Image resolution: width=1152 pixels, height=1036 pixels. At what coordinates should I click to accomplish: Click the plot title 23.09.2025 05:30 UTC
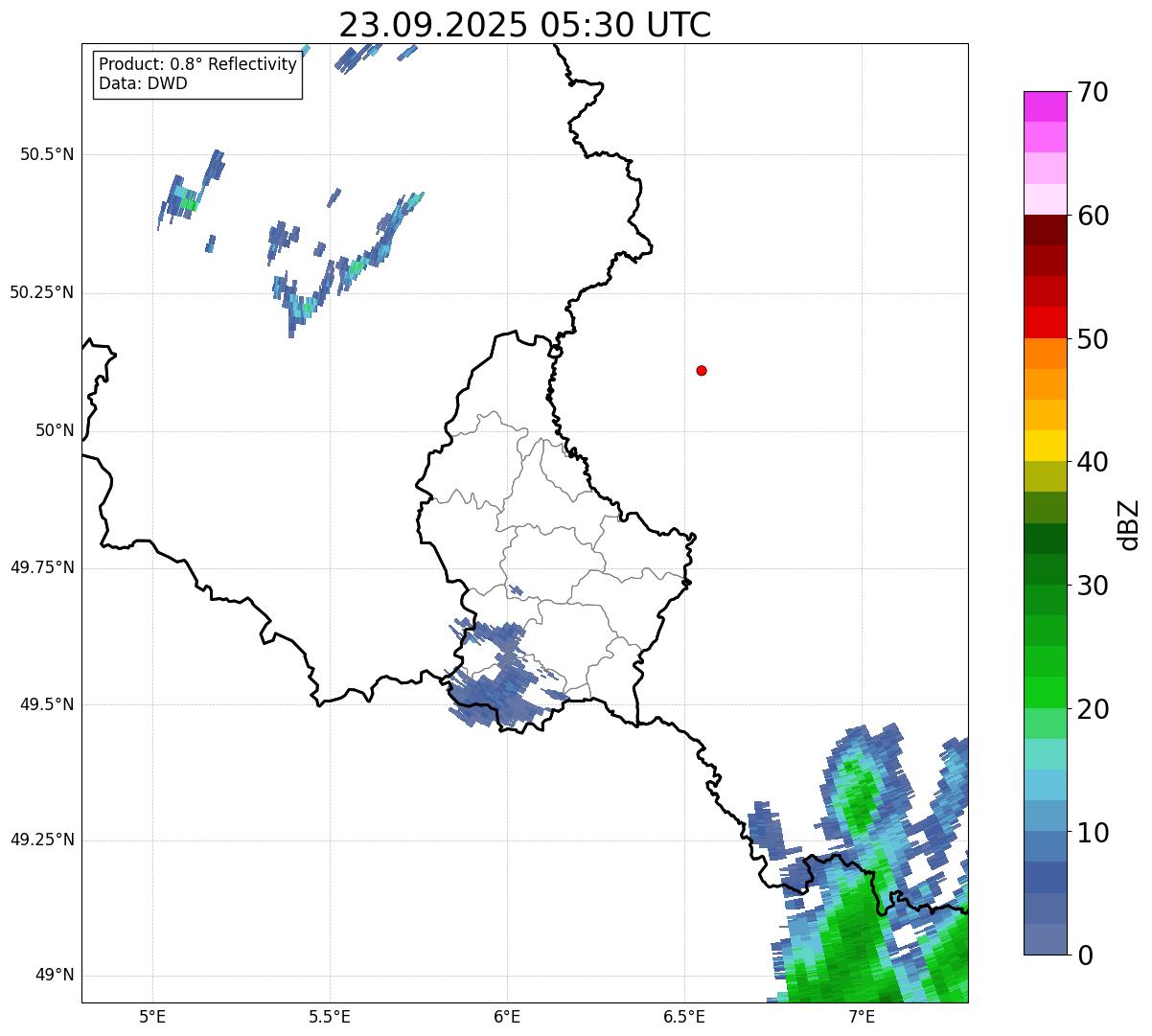click(525, 24)
